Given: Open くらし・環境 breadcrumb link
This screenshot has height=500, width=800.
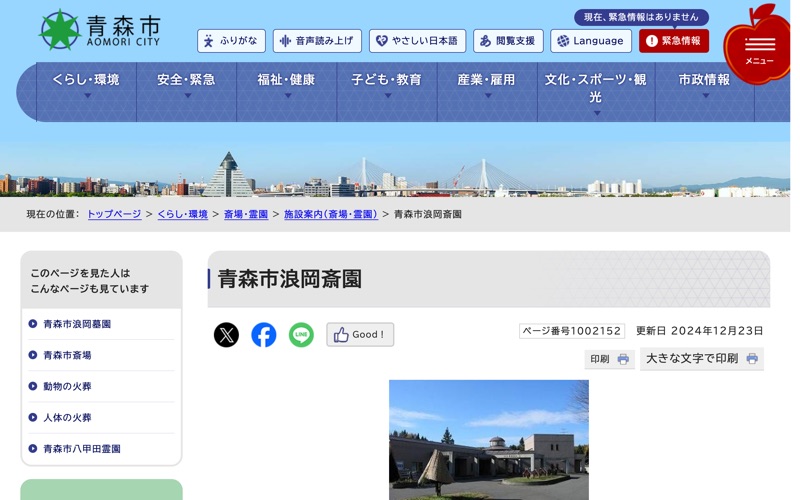Looking at the screenshot, I should coord(183,214).
